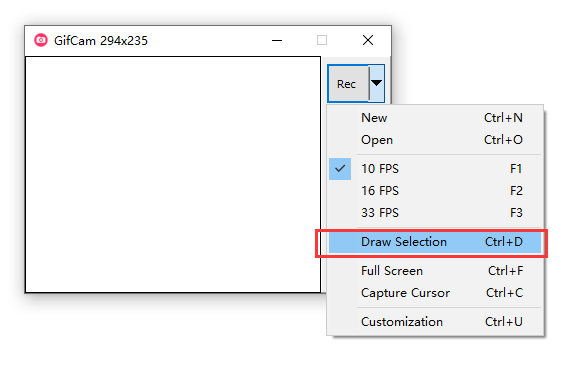This screenshot has height=369, width=585.
Task: Click the disabled maximize button
Action: coord(322,40)
